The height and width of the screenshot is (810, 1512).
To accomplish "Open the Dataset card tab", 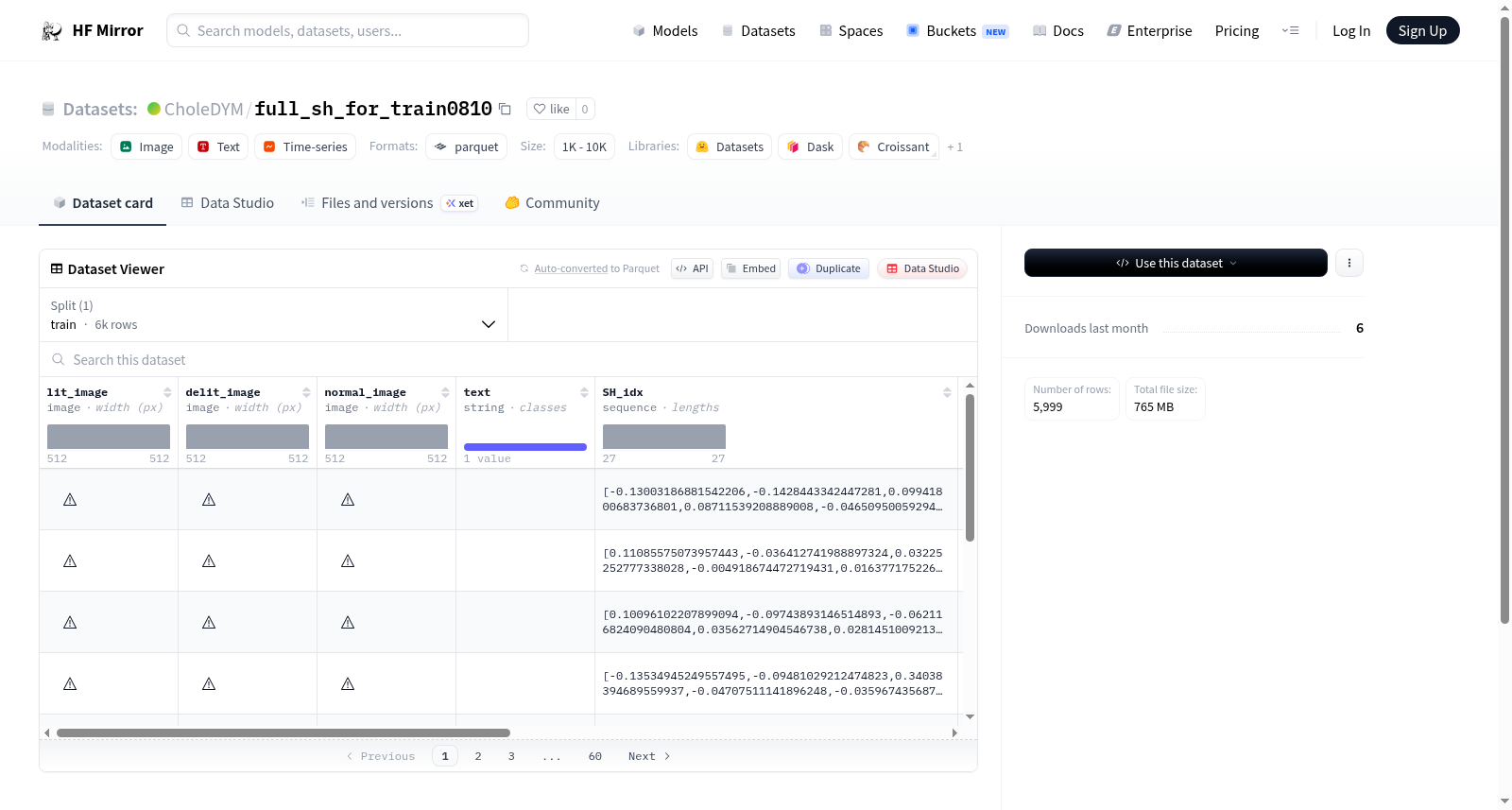I will pos(102,203).
